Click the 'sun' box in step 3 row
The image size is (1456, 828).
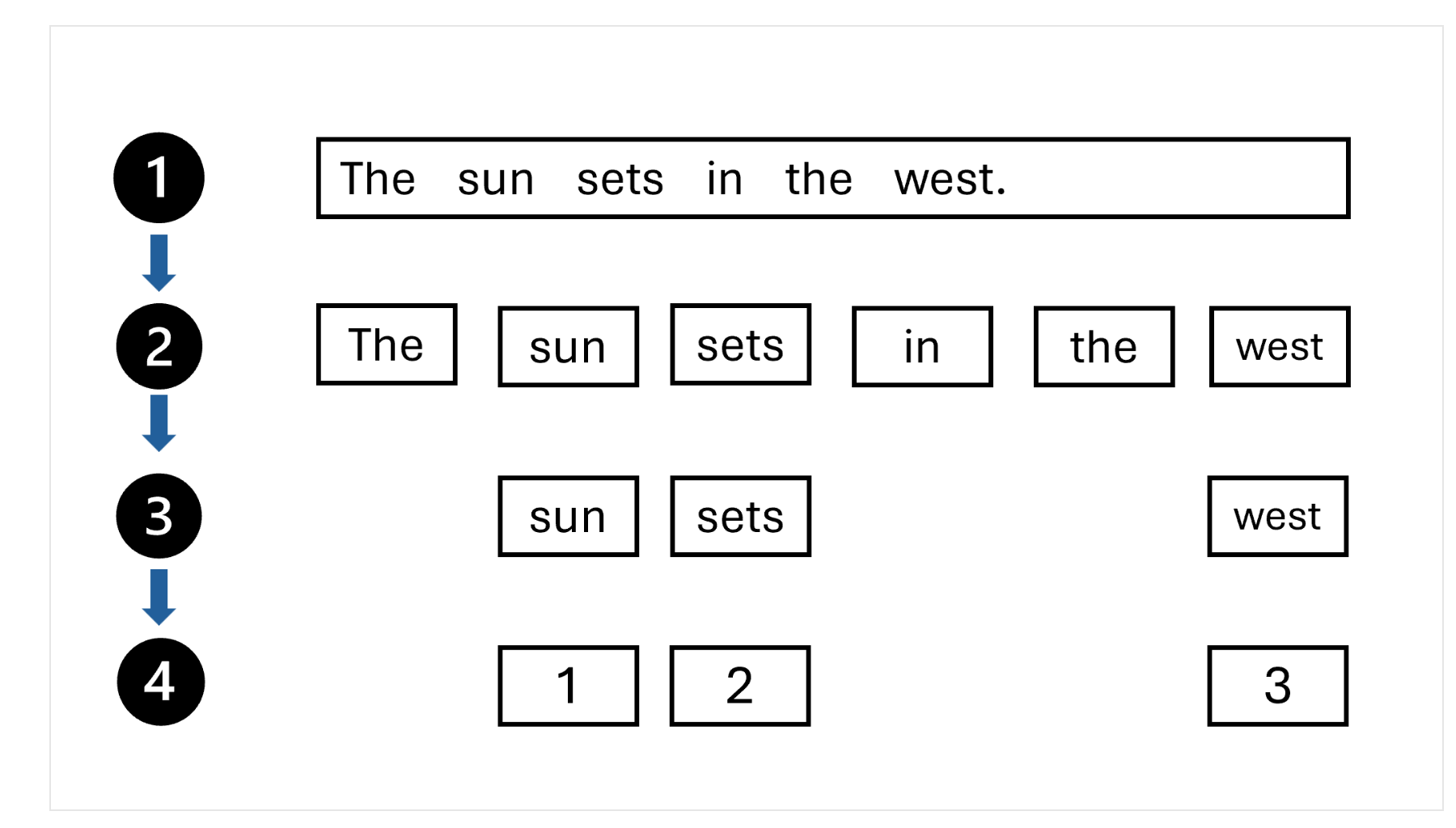568,516
